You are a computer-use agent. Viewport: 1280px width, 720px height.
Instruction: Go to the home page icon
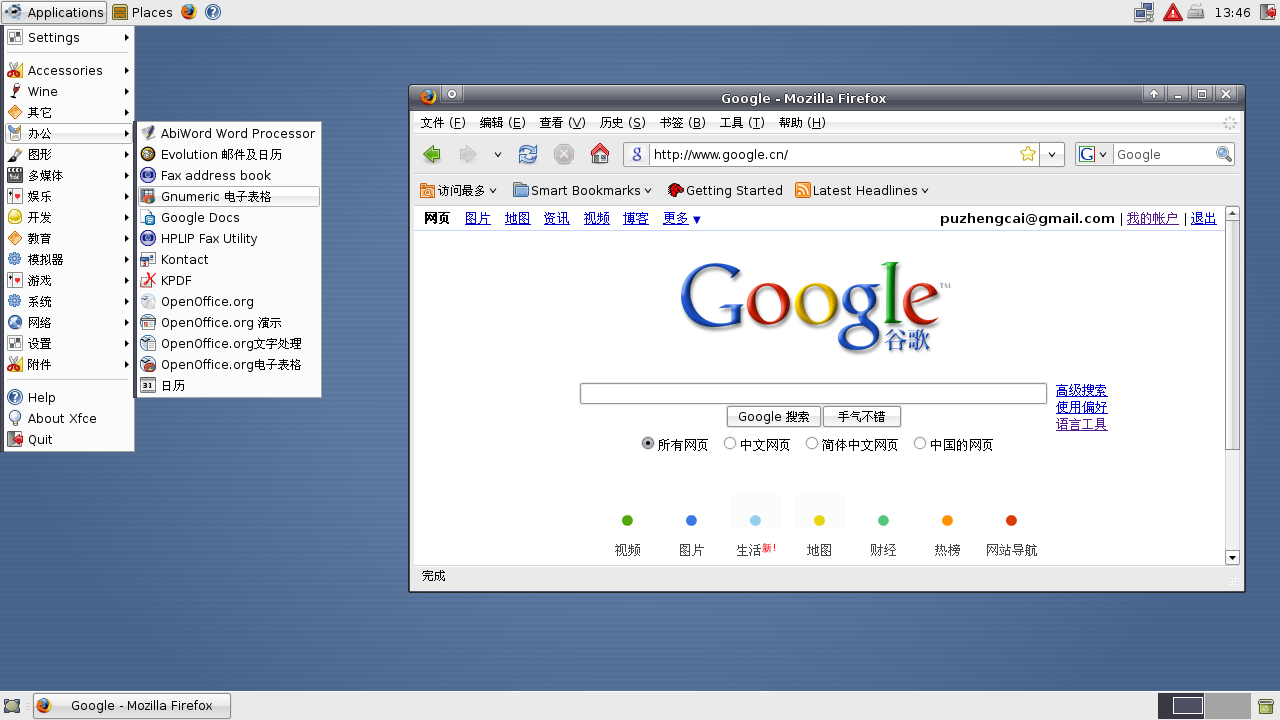600,154
